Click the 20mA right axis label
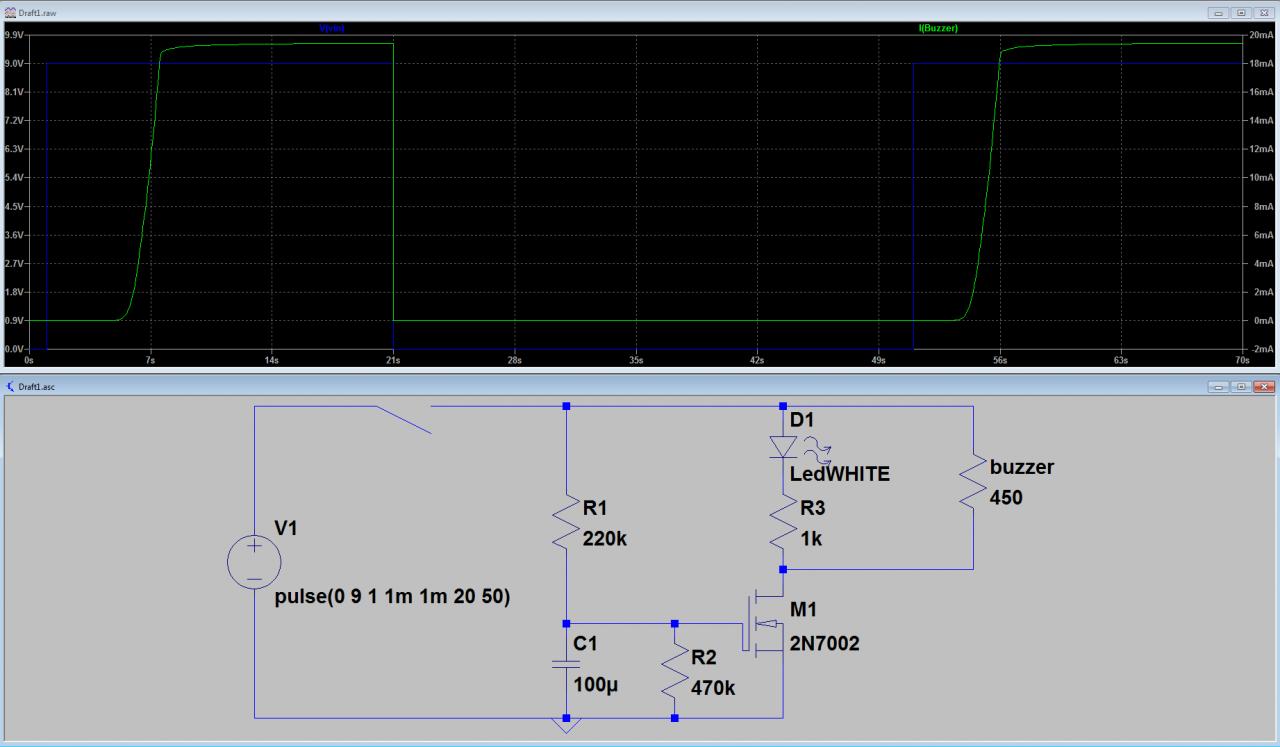The width and height of the screenshot is (1280, 747). (x=1263, y=34)
